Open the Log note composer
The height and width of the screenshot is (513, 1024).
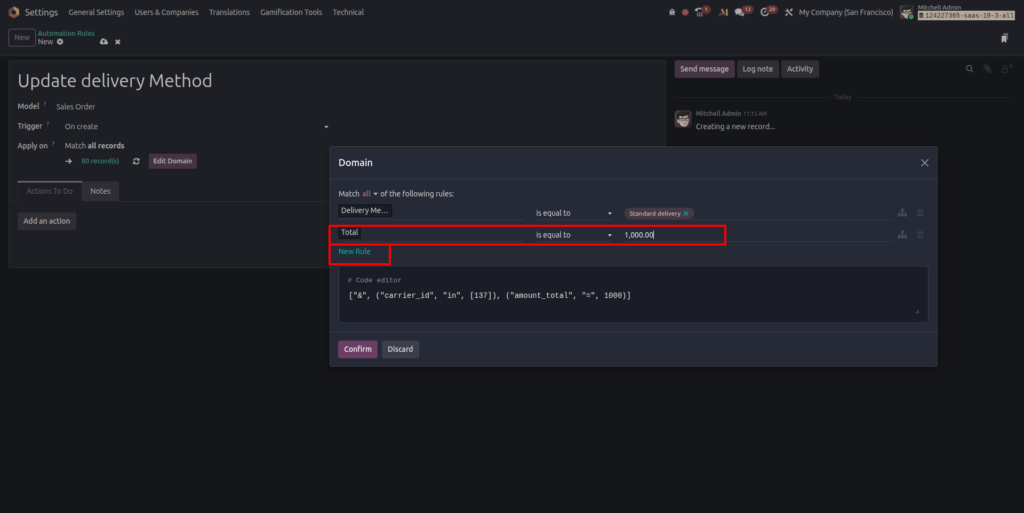(758, 69)
